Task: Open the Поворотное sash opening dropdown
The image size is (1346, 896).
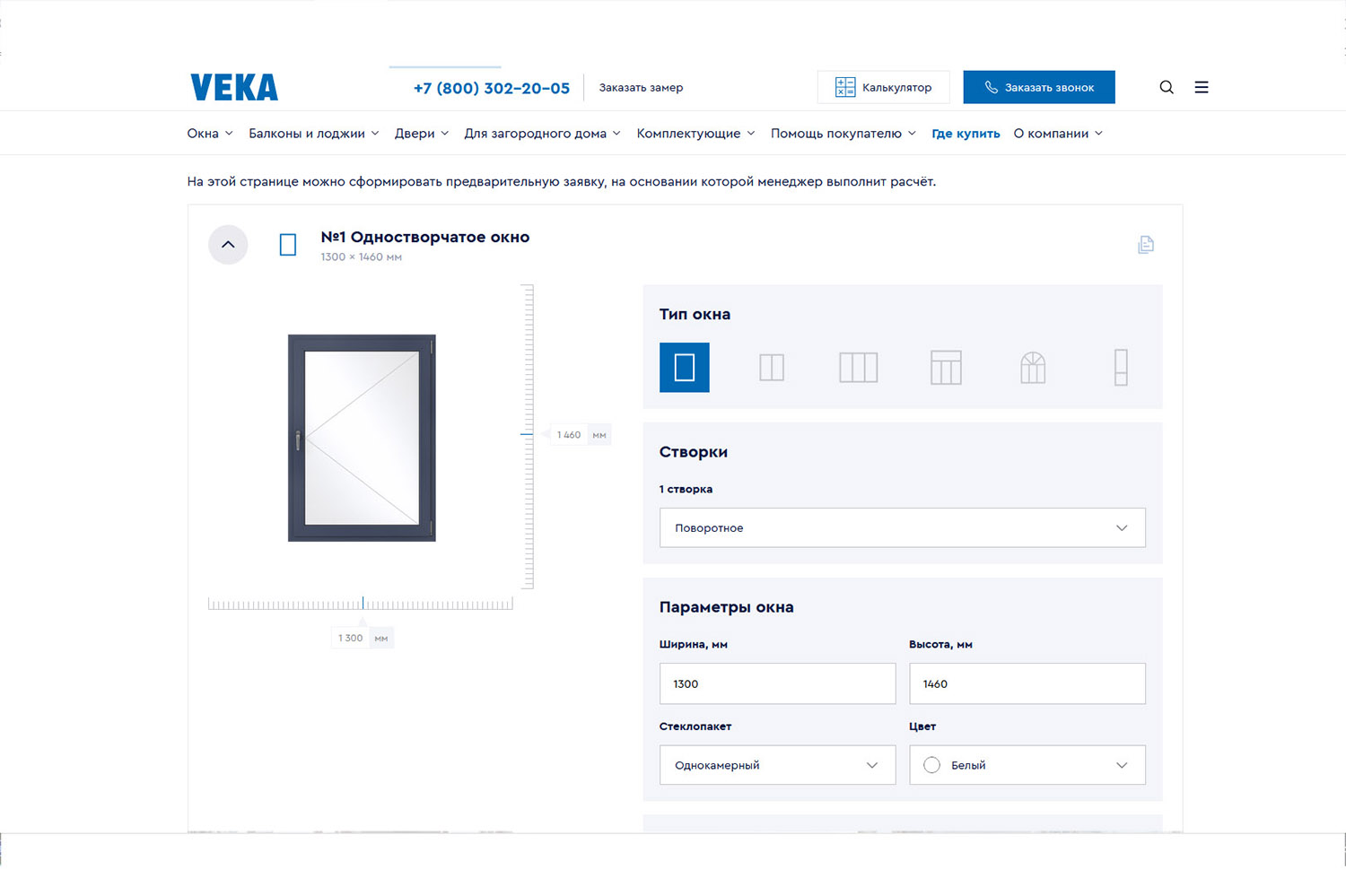Action: 902,527
